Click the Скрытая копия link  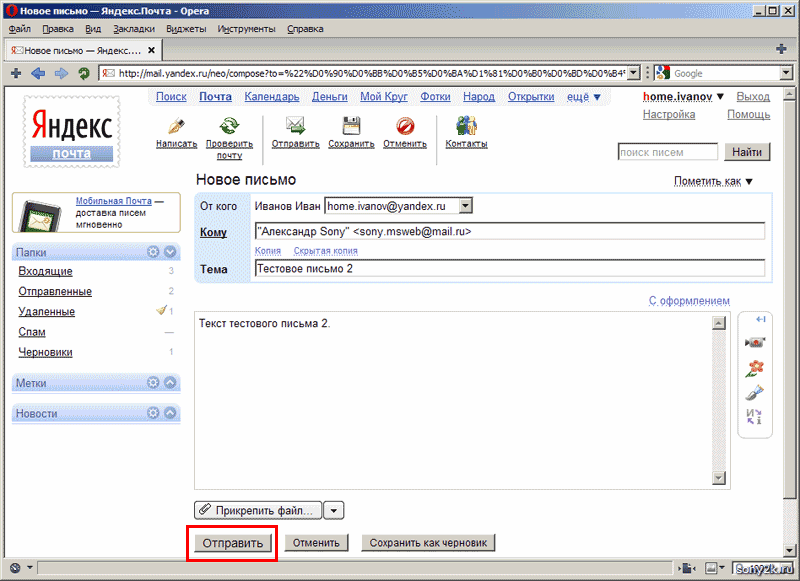point(326,250)
